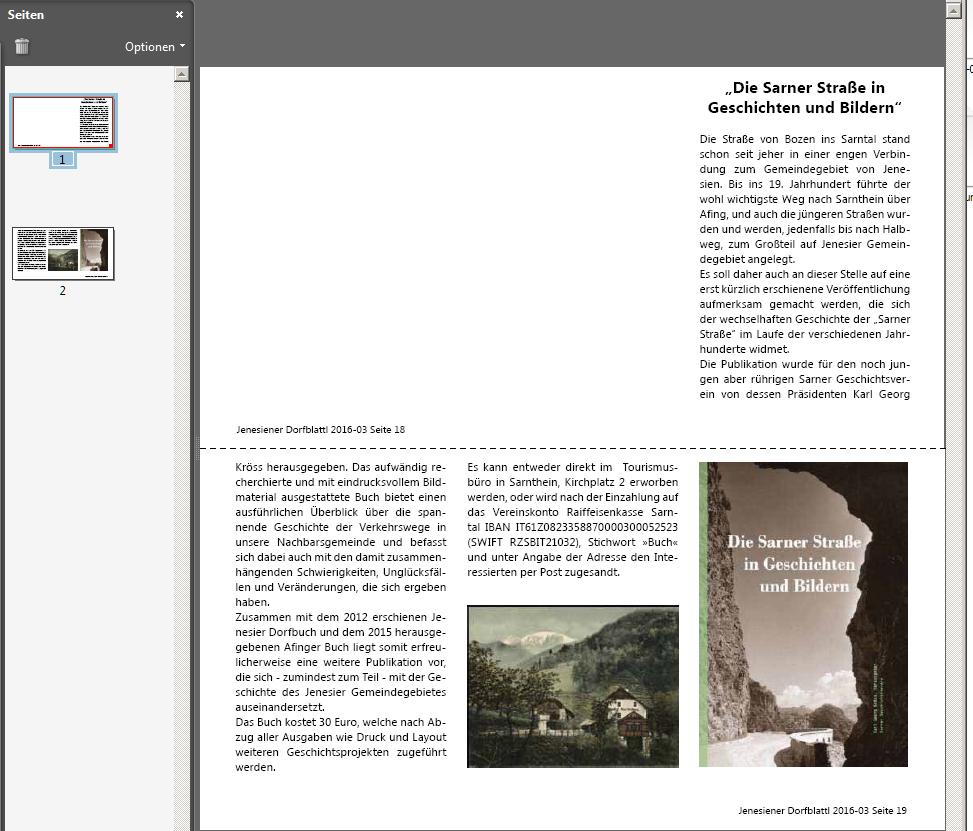Expand the Optionen disclosure triangle
The width and height of the screenshot is (973, 831).
(x=181, y=46)
